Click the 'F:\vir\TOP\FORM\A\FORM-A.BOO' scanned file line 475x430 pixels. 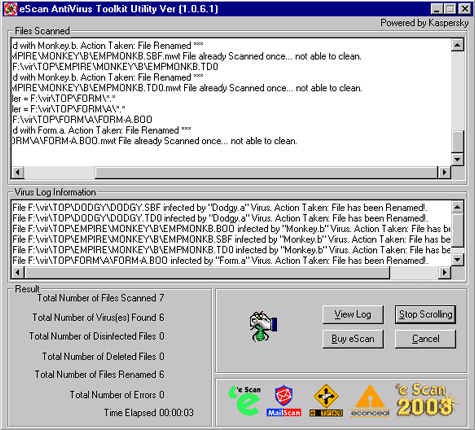click(82, 120)
